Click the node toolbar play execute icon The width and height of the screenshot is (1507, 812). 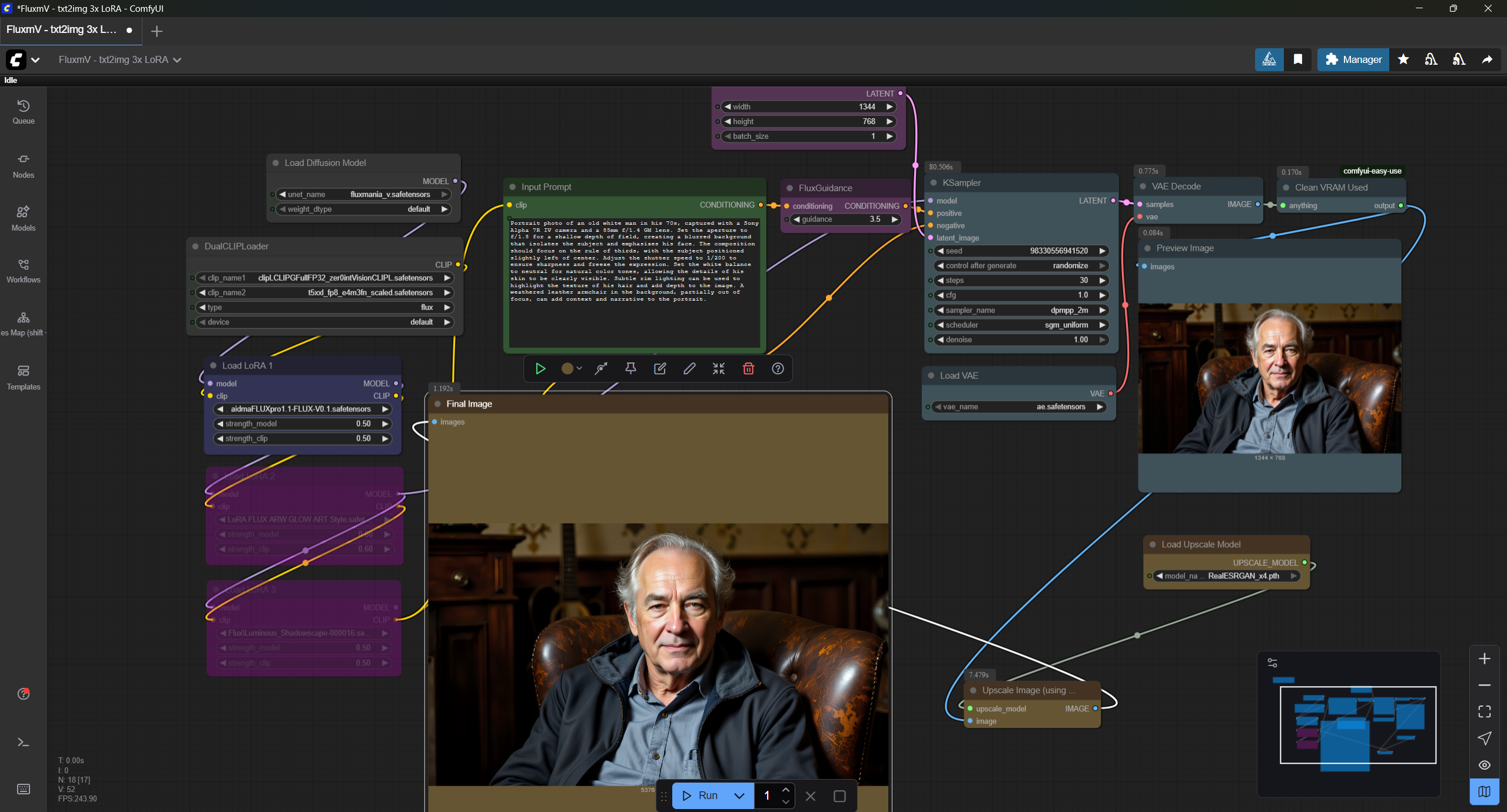[540, 368]
